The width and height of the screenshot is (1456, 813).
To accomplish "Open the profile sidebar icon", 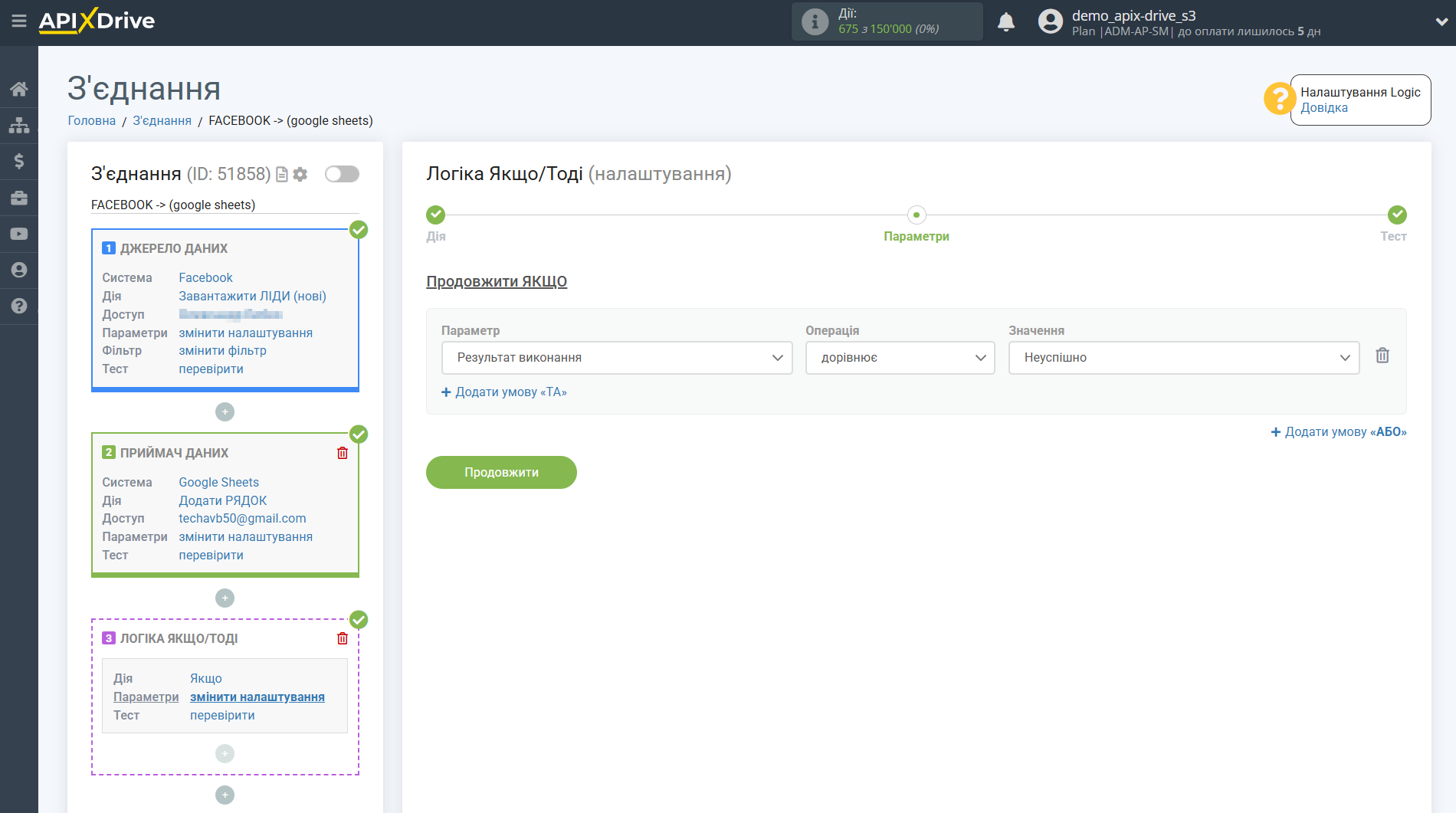I will pos(19,270).
